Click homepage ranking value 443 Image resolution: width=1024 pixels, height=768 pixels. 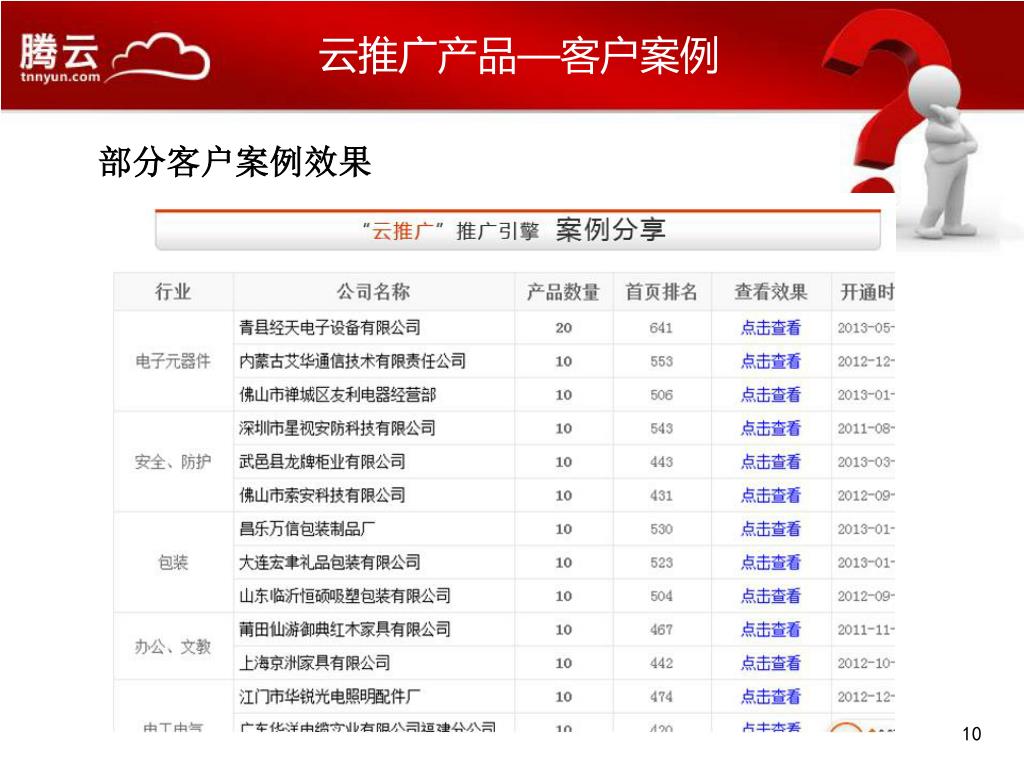pyautogui.click(x=661, y=462)
